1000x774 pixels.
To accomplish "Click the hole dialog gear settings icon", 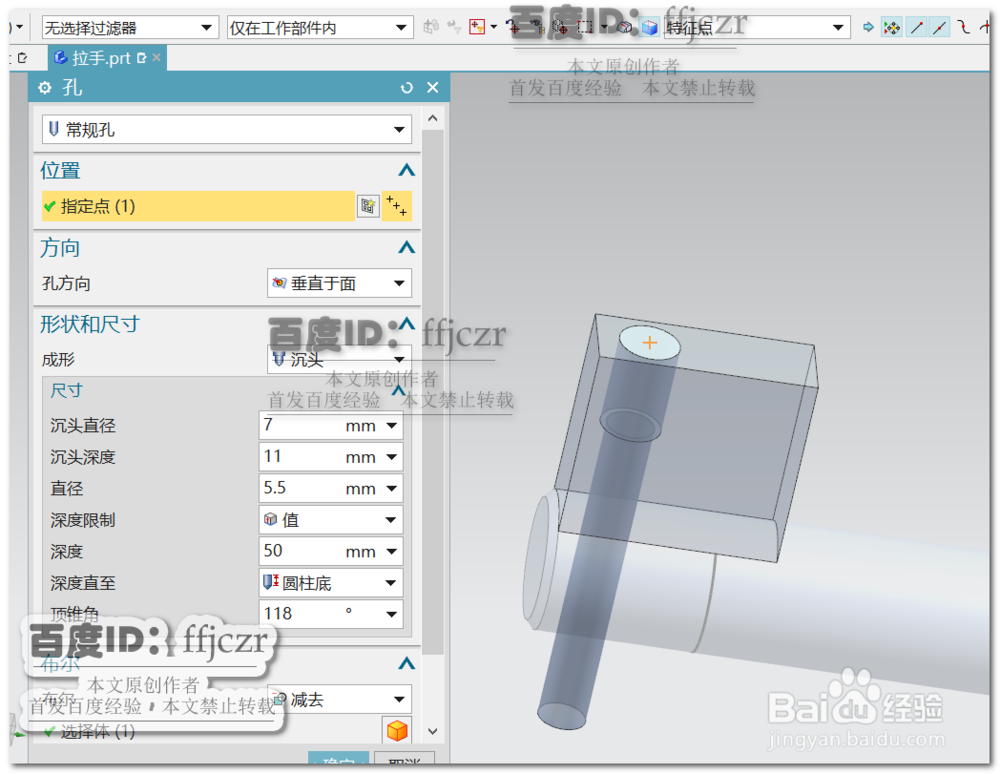I will (x=45, y=87).
